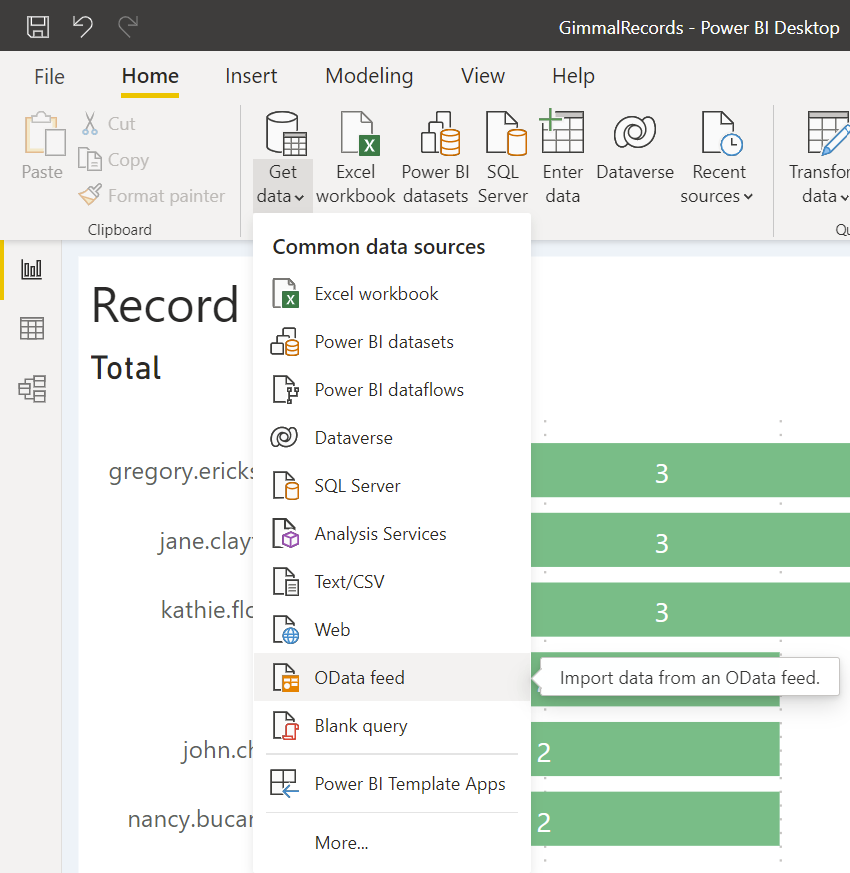Select the Format painter tool
850x873 pixels.
[151, 195]
